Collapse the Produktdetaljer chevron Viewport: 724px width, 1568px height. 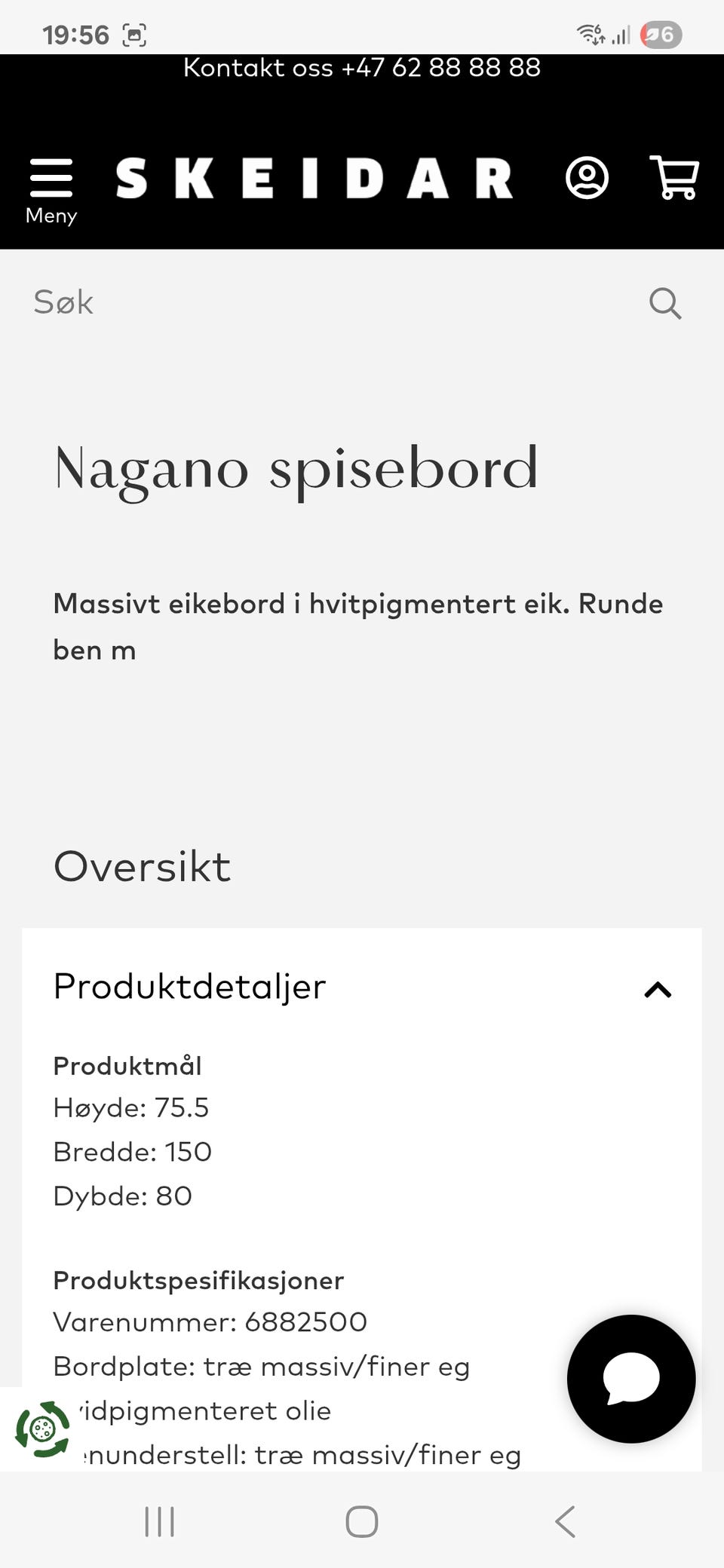(658, 989)
